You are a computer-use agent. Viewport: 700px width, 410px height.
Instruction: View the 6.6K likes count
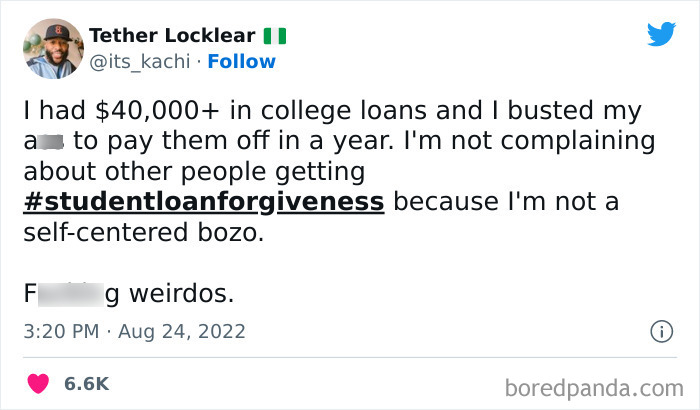86,384
